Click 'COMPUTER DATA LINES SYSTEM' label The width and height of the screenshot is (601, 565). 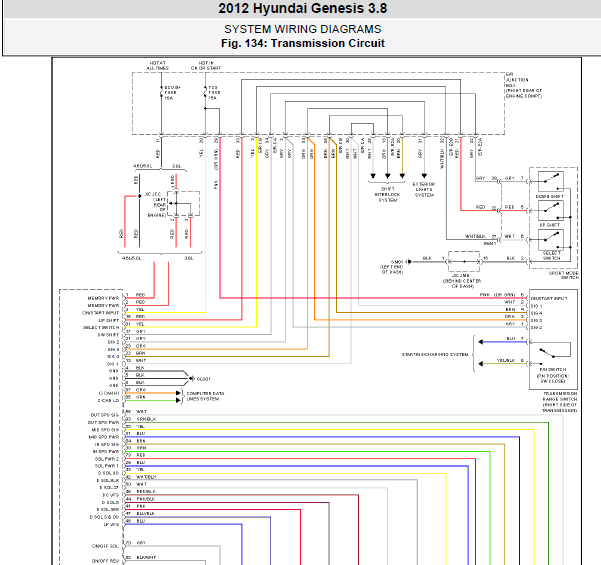(205, 396)
